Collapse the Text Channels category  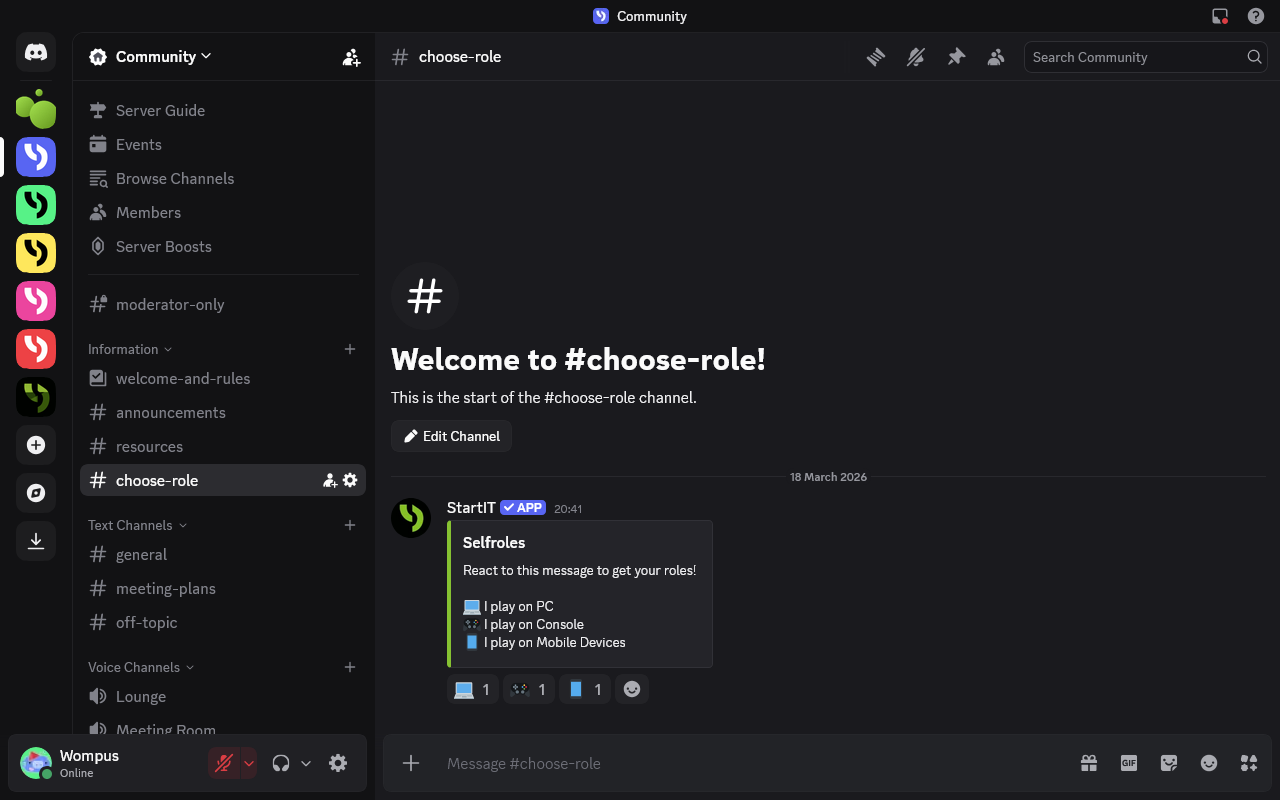(130, 525)
